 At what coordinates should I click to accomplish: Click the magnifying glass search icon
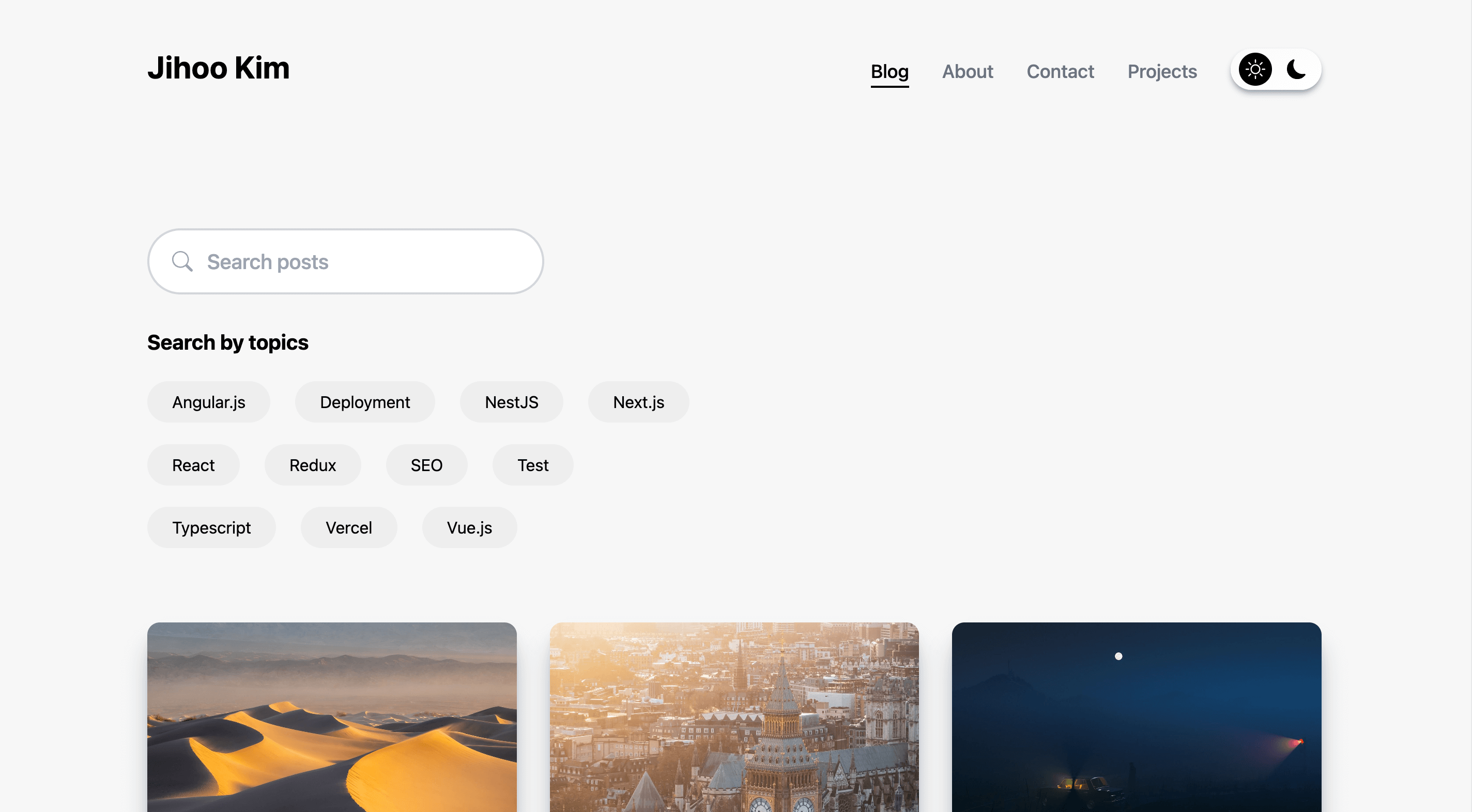tap(182, 261)
